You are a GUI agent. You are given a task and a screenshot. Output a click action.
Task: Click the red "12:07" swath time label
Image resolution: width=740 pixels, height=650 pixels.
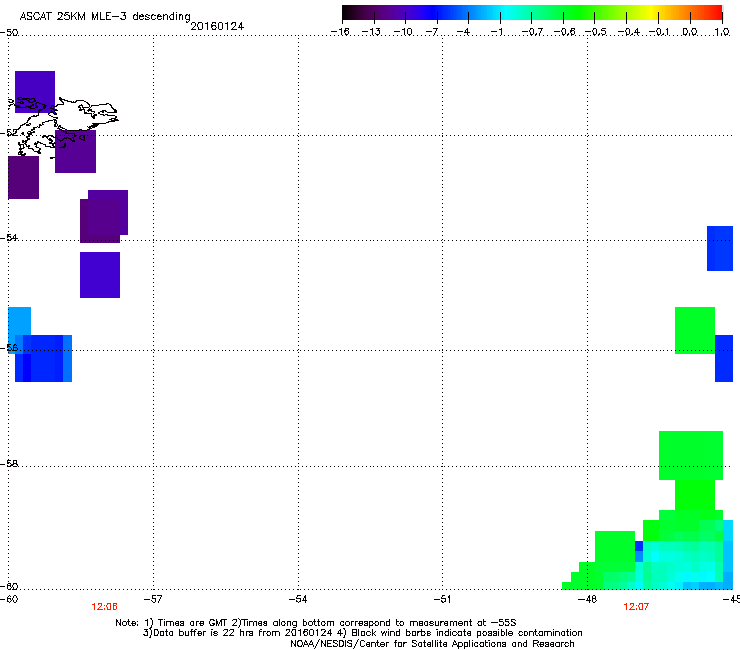[x=636, y=607]
